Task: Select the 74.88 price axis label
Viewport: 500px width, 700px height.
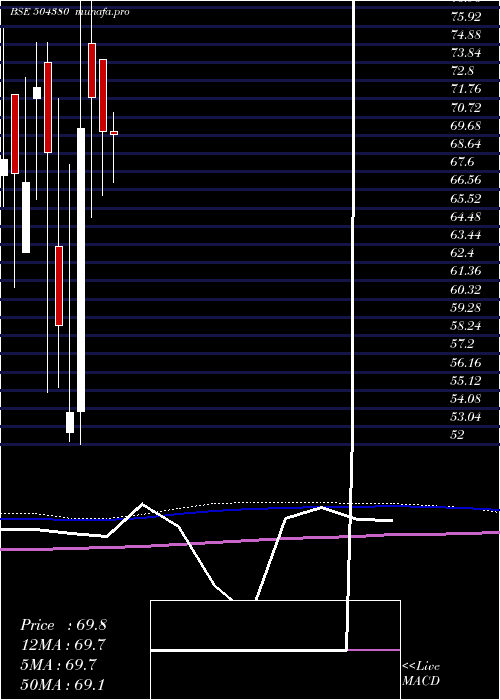Action: click(466, 35)
